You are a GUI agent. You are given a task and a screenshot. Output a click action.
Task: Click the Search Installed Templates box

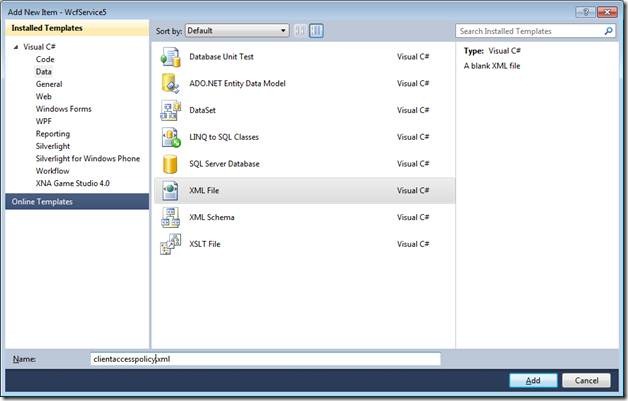[528, 31]
